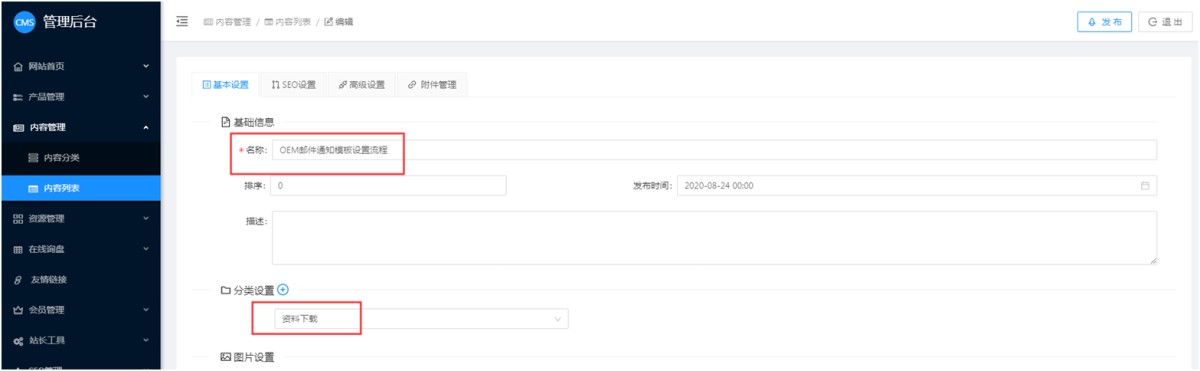Screen dimensions: 1200x371
Task: Click the 在线询盘 table icon
Action: click(17, 249)
